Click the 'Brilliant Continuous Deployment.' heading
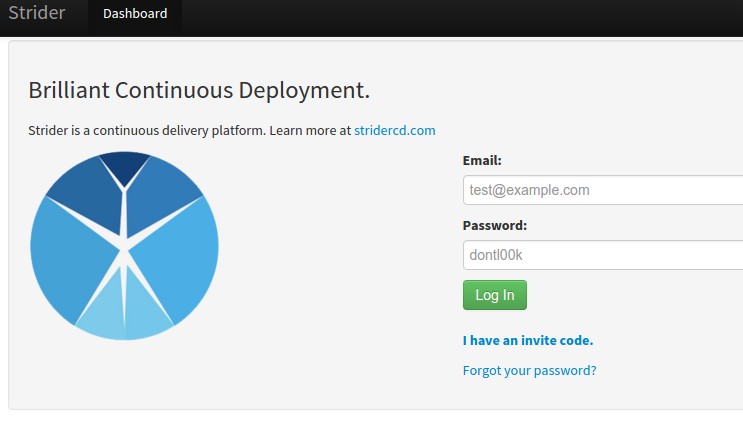743x428 pixels. [199, 90]
